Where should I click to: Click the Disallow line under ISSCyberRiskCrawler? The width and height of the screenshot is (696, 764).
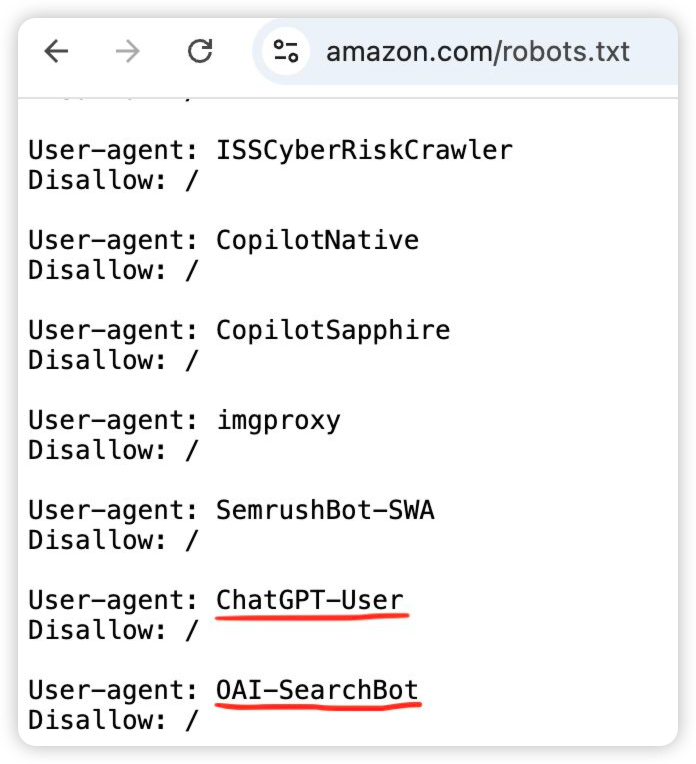pyautogui.click(x=113, y=181)
